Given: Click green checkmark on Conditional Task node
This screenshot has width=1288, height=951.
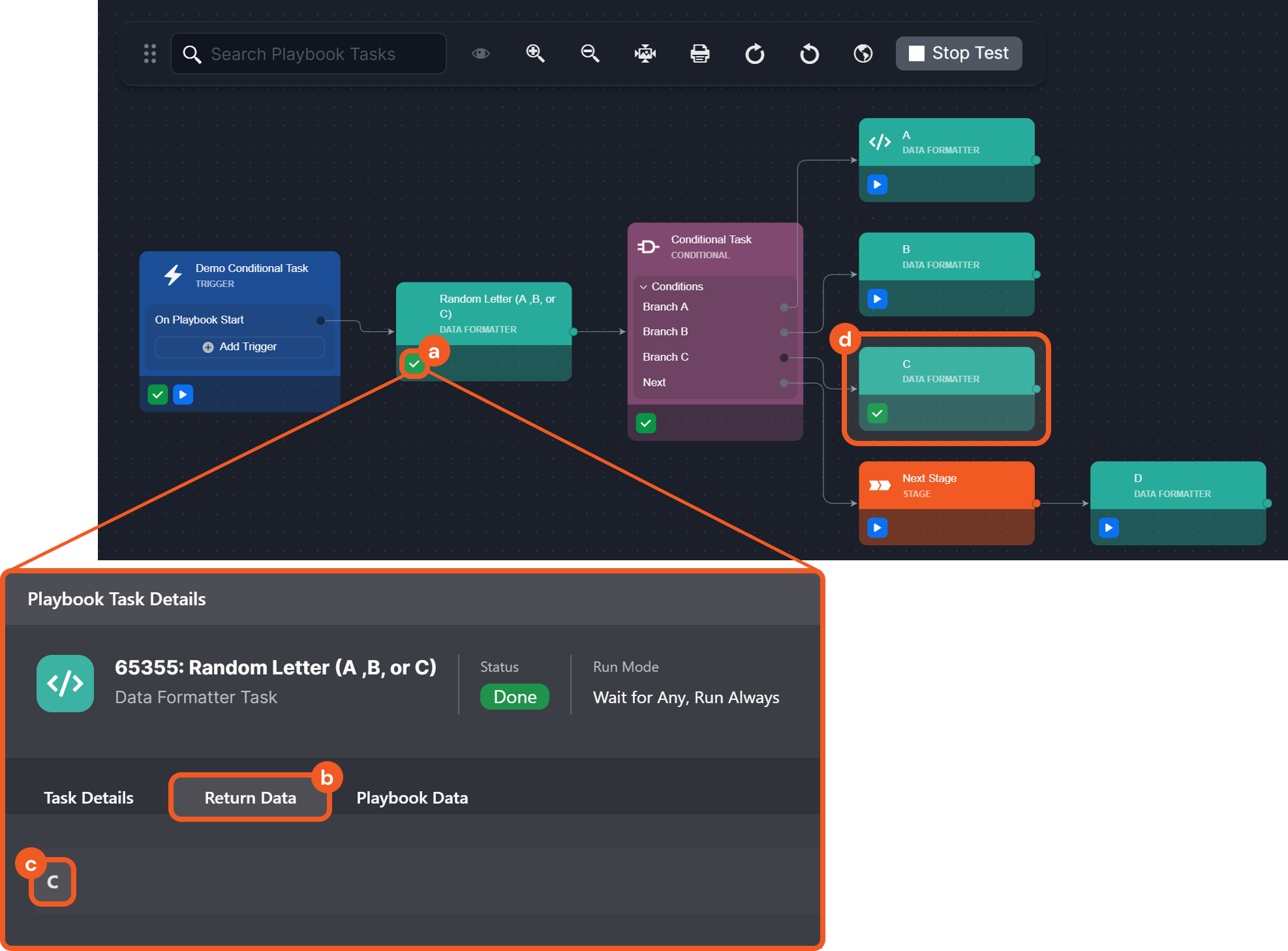Looking at the screenshot, I should coord(646,423).
